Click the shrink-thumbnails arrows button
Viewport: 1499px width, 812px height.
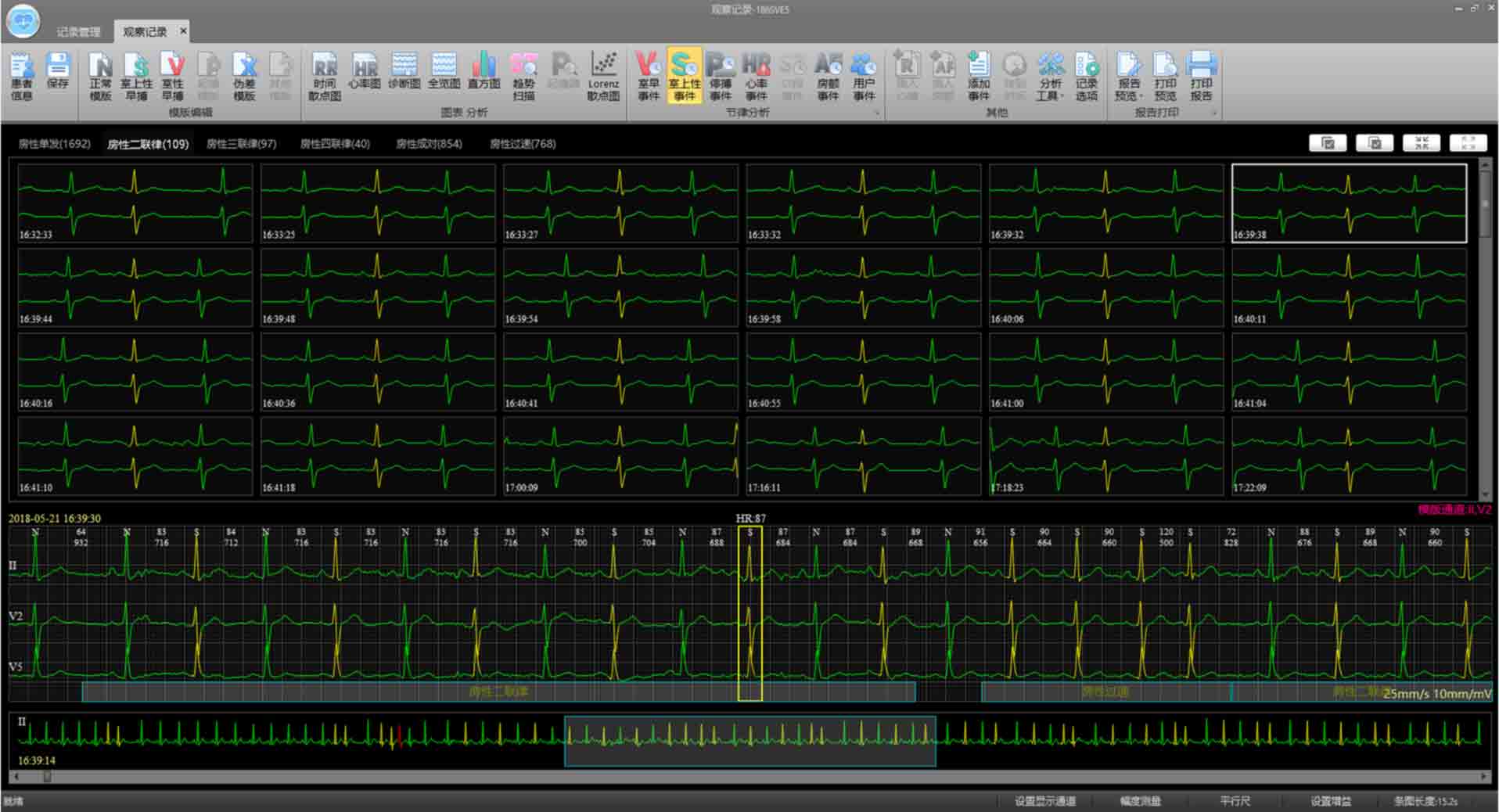pos(1422,143)
